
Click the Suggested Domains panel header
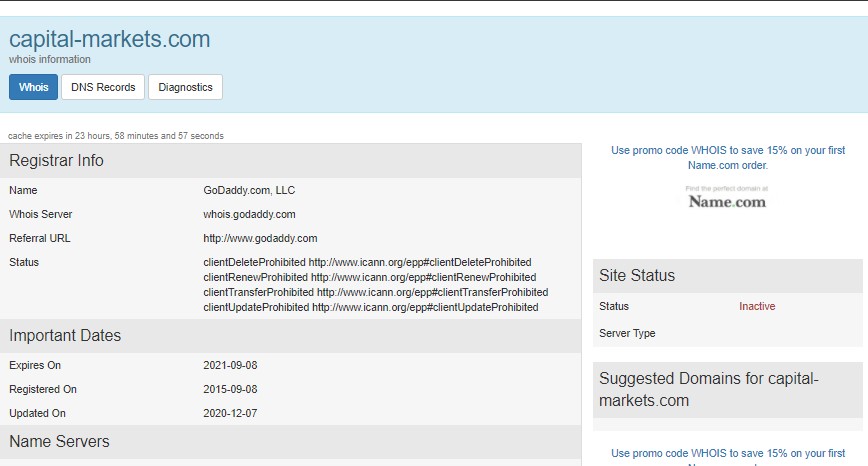pos(727,390)
